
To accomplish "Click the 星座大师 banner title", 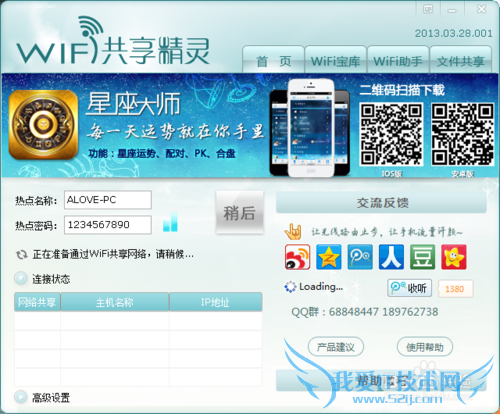I will [133, 104].
